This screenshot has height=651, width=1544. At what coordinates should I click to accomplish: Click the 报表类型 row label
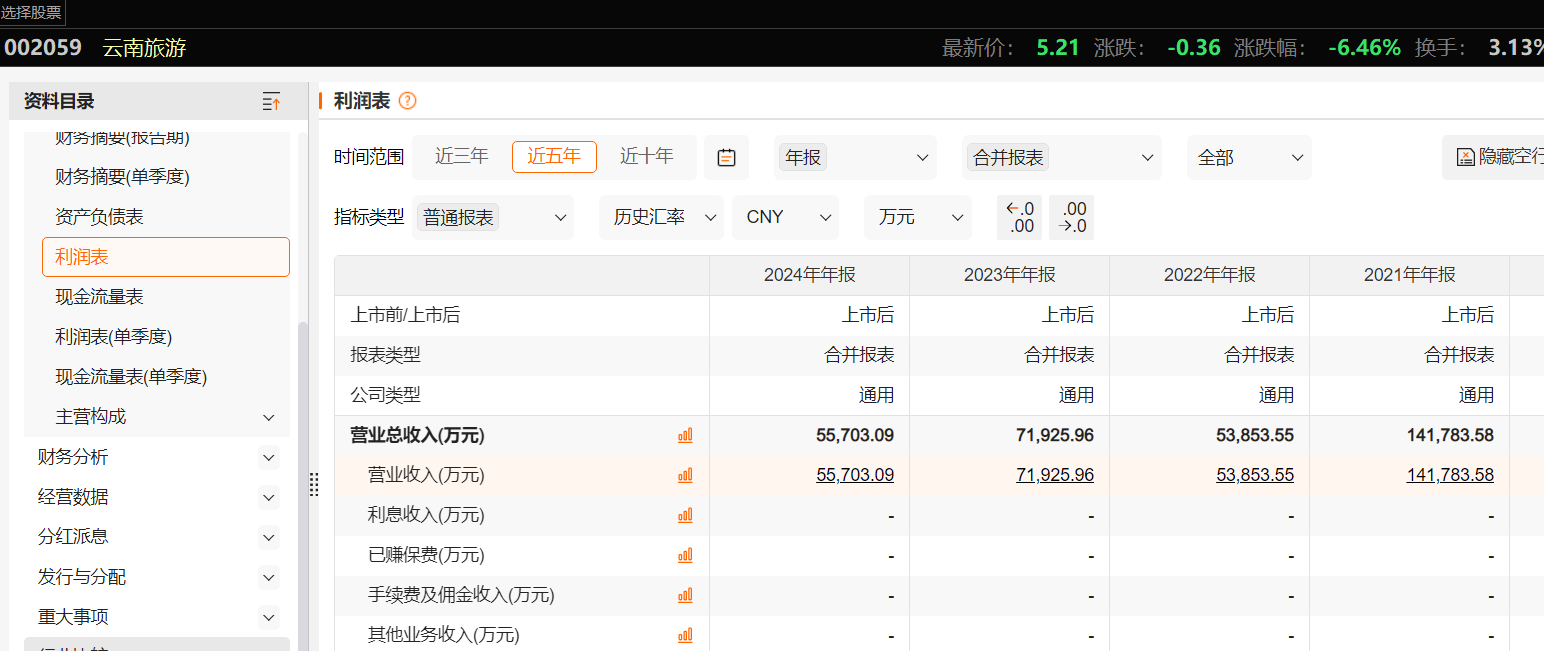(385, 355)
